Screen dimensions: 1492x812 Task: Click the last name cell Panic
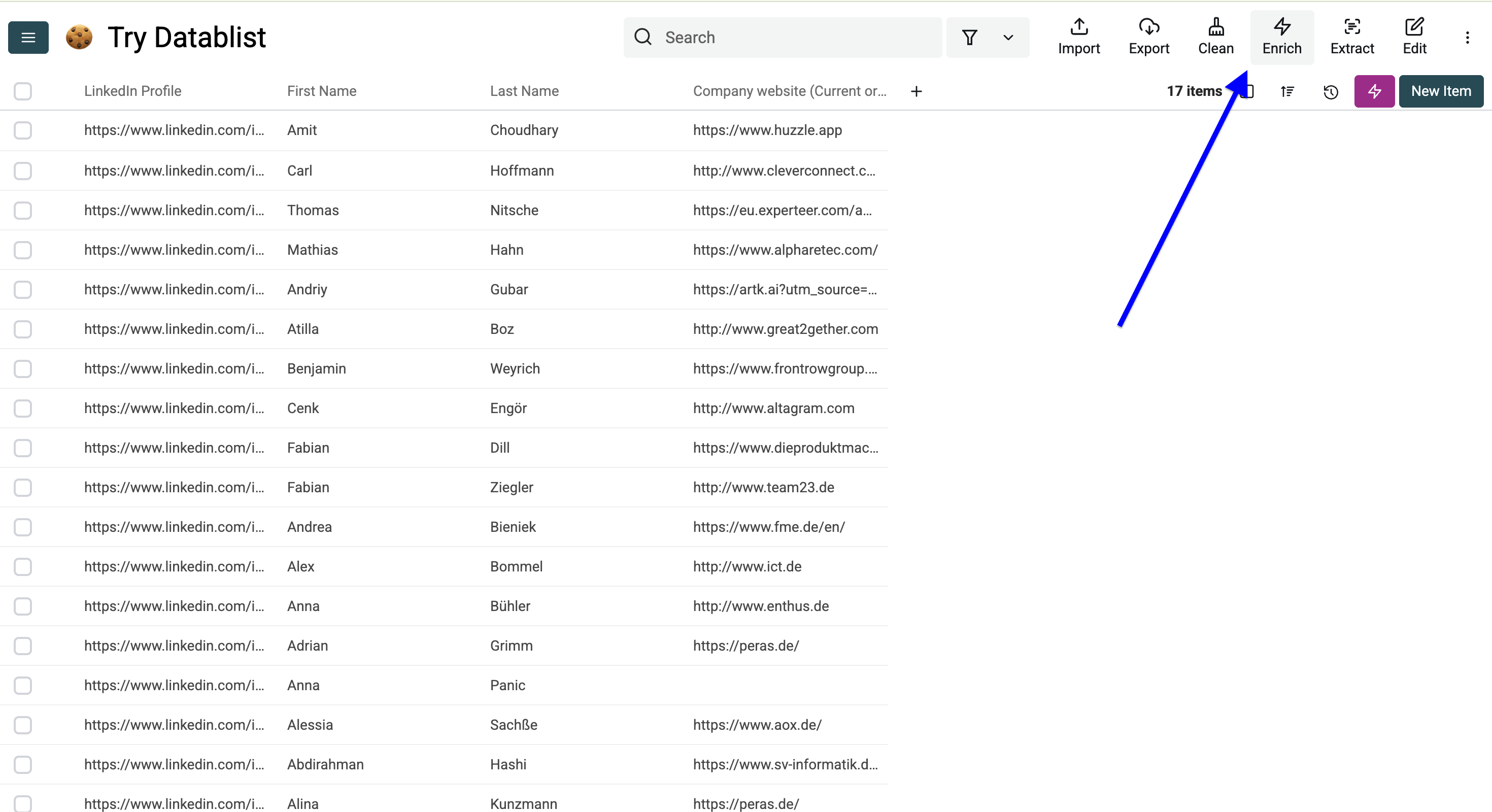tap(507, 686)
